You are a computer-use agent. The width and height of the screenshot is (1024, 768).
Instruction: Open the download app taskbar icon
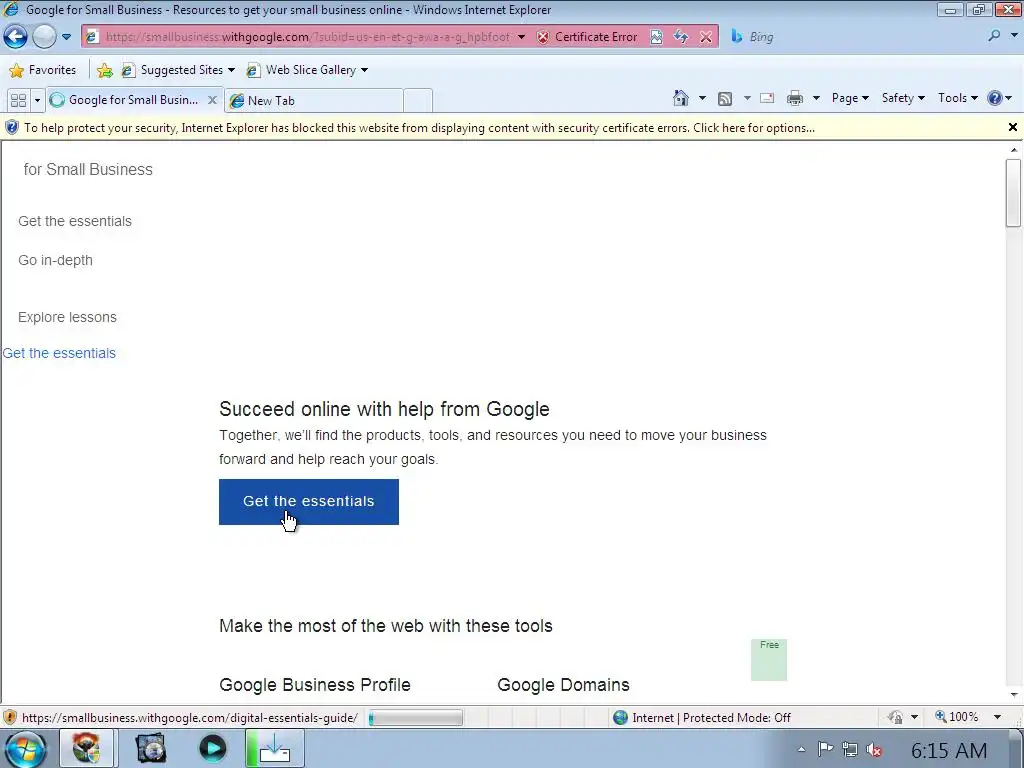point(274,748)
